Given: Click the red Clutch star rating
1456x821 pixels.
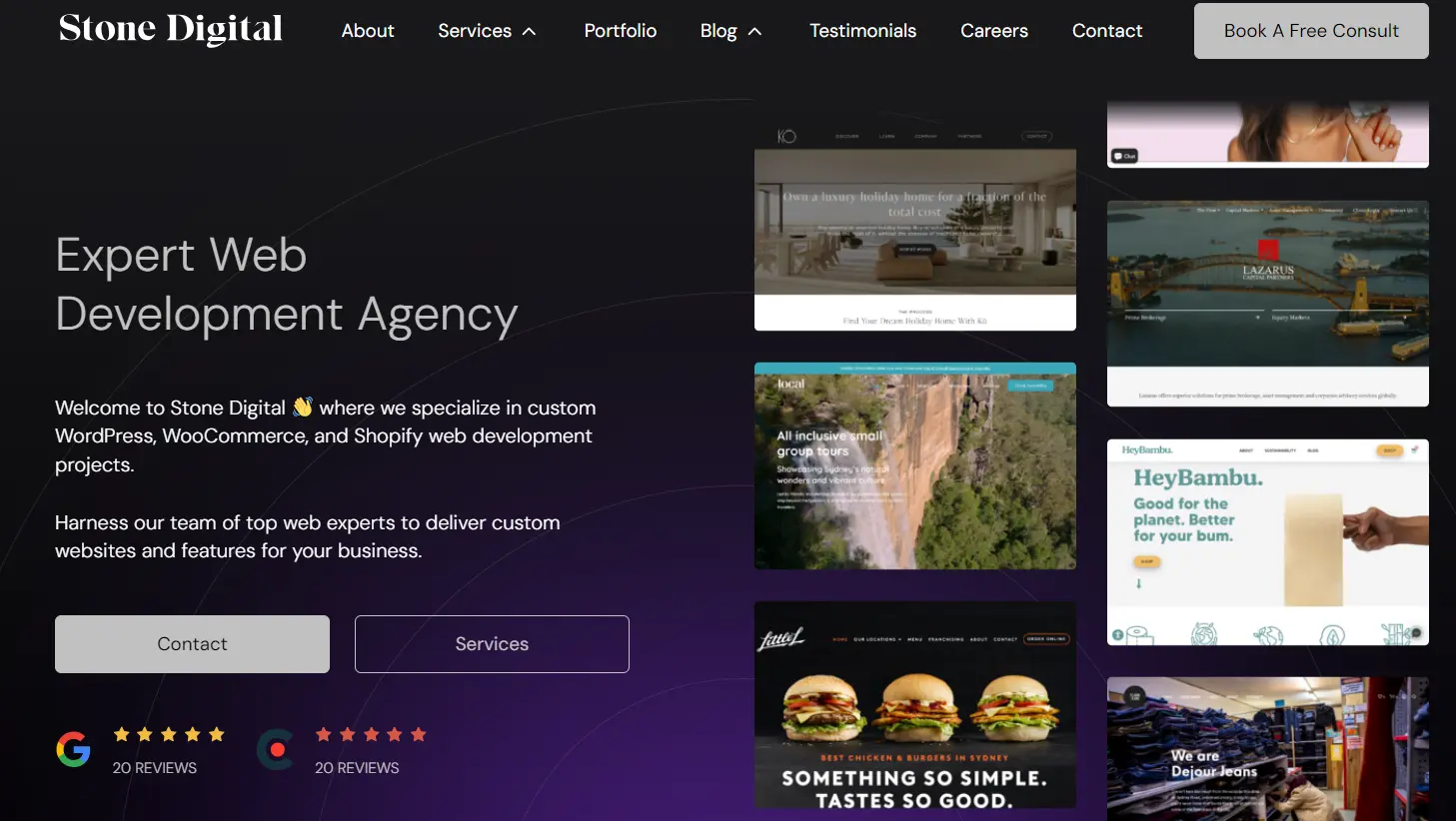Looking at the screenshot, I should pos(371,734).
